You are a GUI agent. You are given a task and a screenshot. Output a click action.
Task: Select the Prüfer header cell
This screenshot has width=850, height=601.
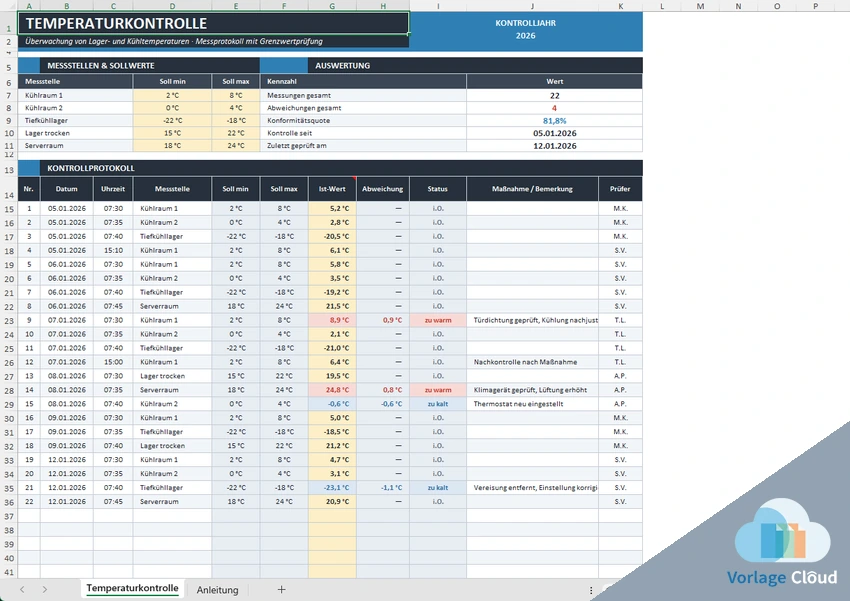620,189
